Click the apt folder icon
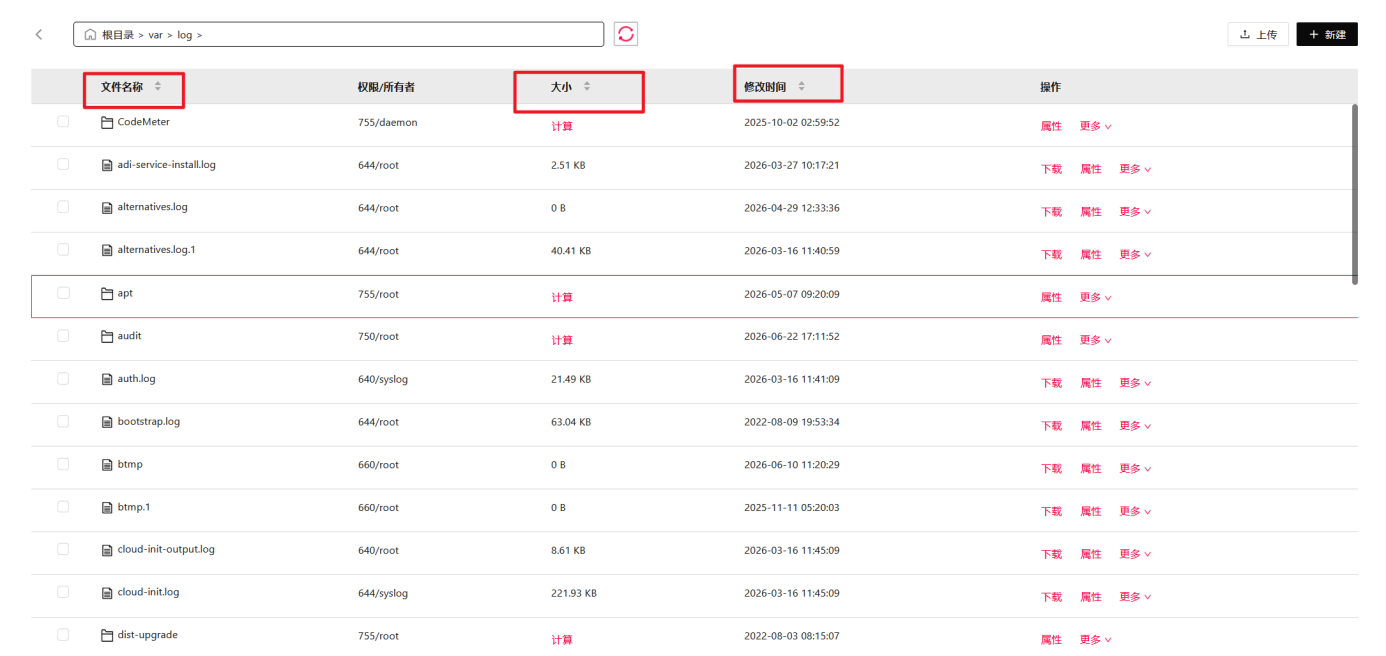Image resolution: width=1386 pixels, height=656 pixels. click(107, 293)
